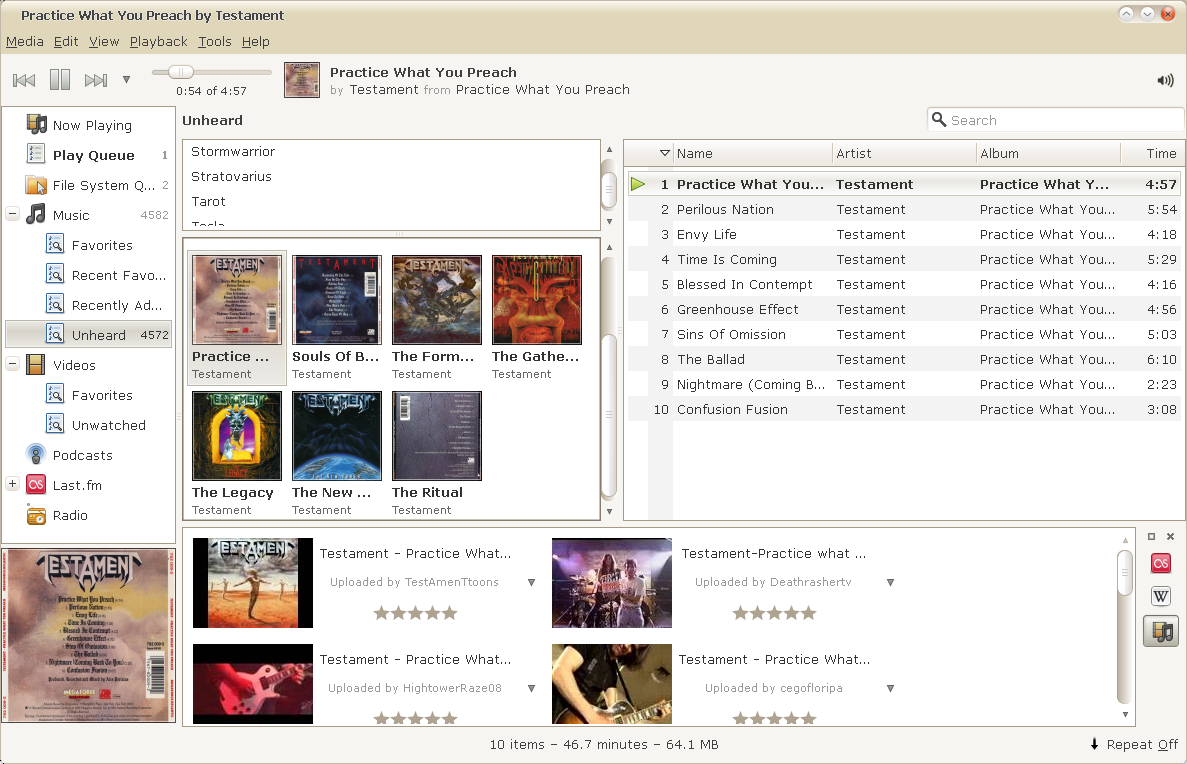Toggle Repeat Off mode
1187x764 pixels.
click(x=1134, y=744)
